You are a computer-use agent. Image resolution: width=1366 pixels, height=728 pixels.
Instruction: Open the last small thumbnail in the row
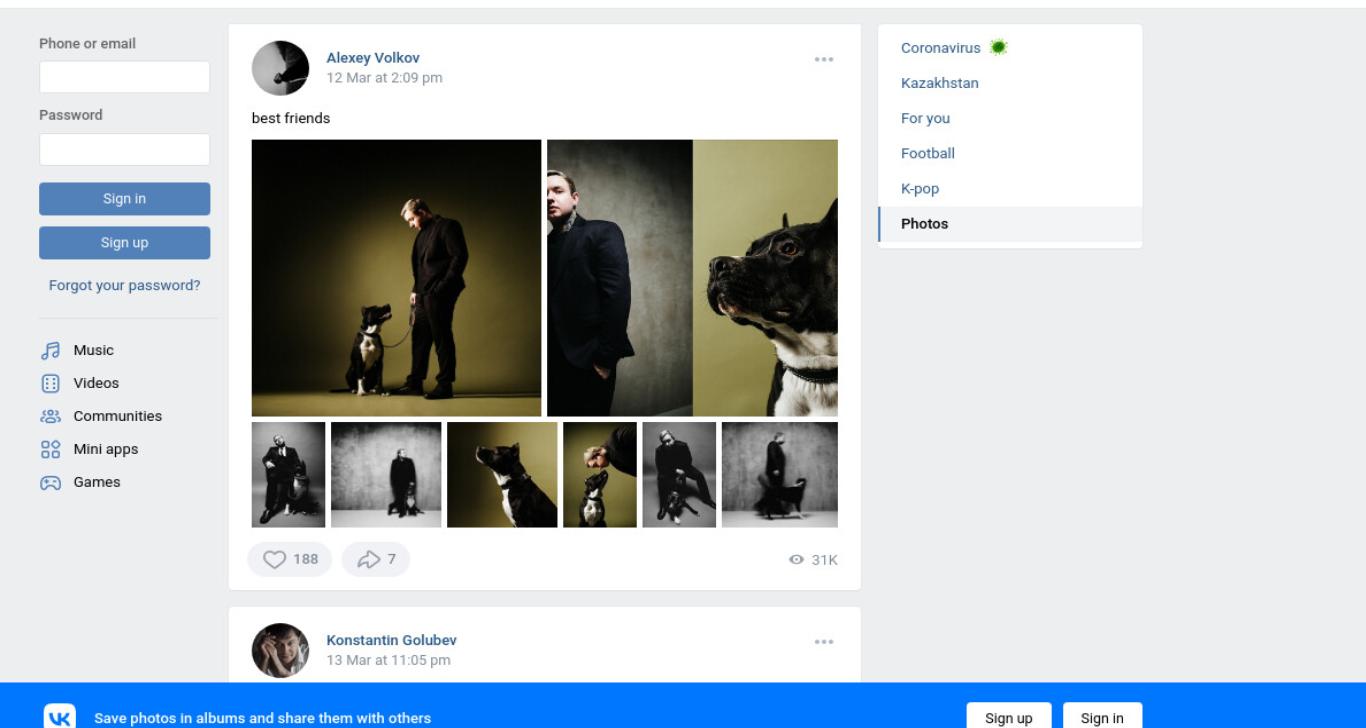pos(780,475)
